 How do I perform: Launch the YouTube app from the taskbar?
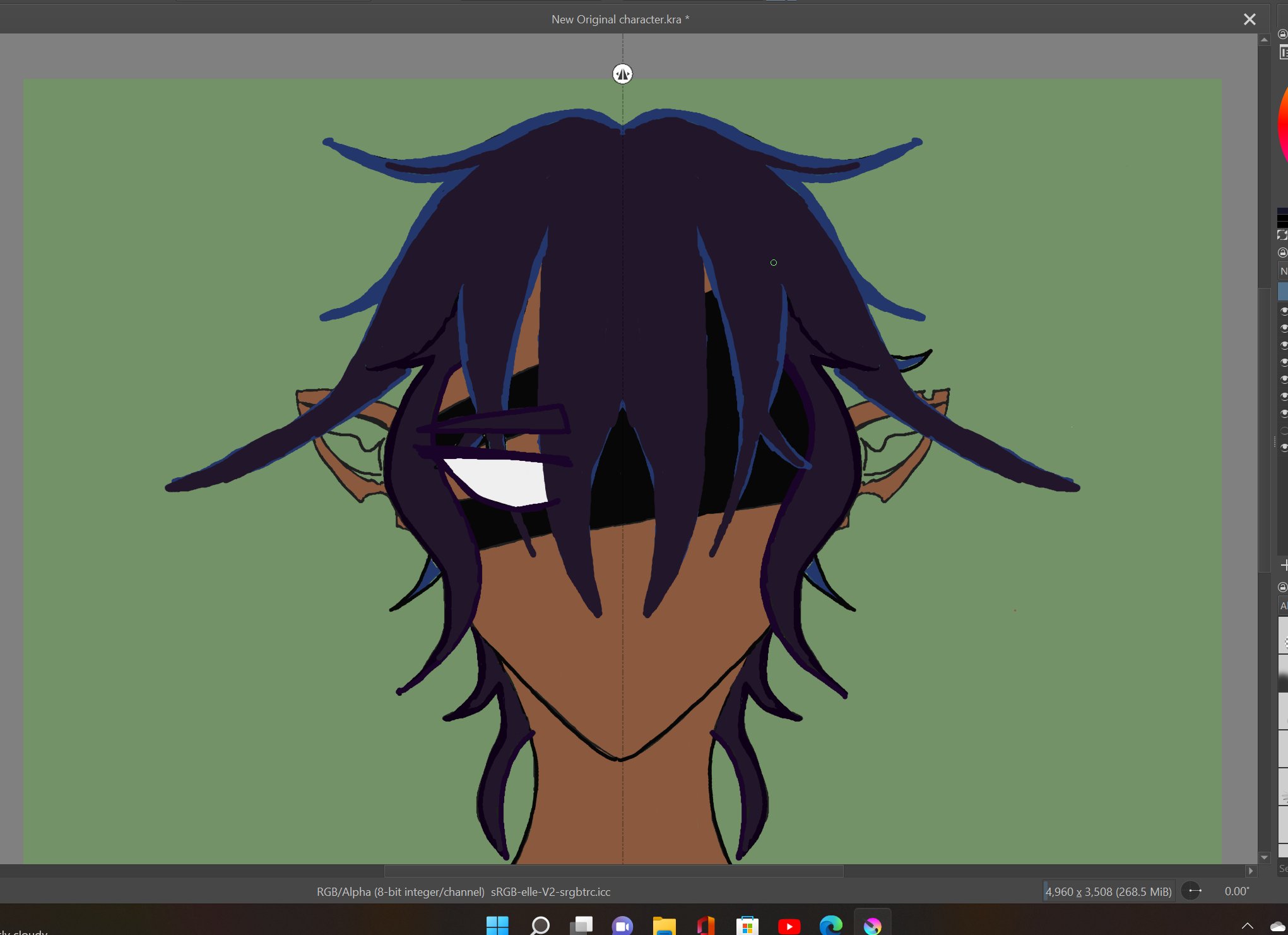[789, 926]
